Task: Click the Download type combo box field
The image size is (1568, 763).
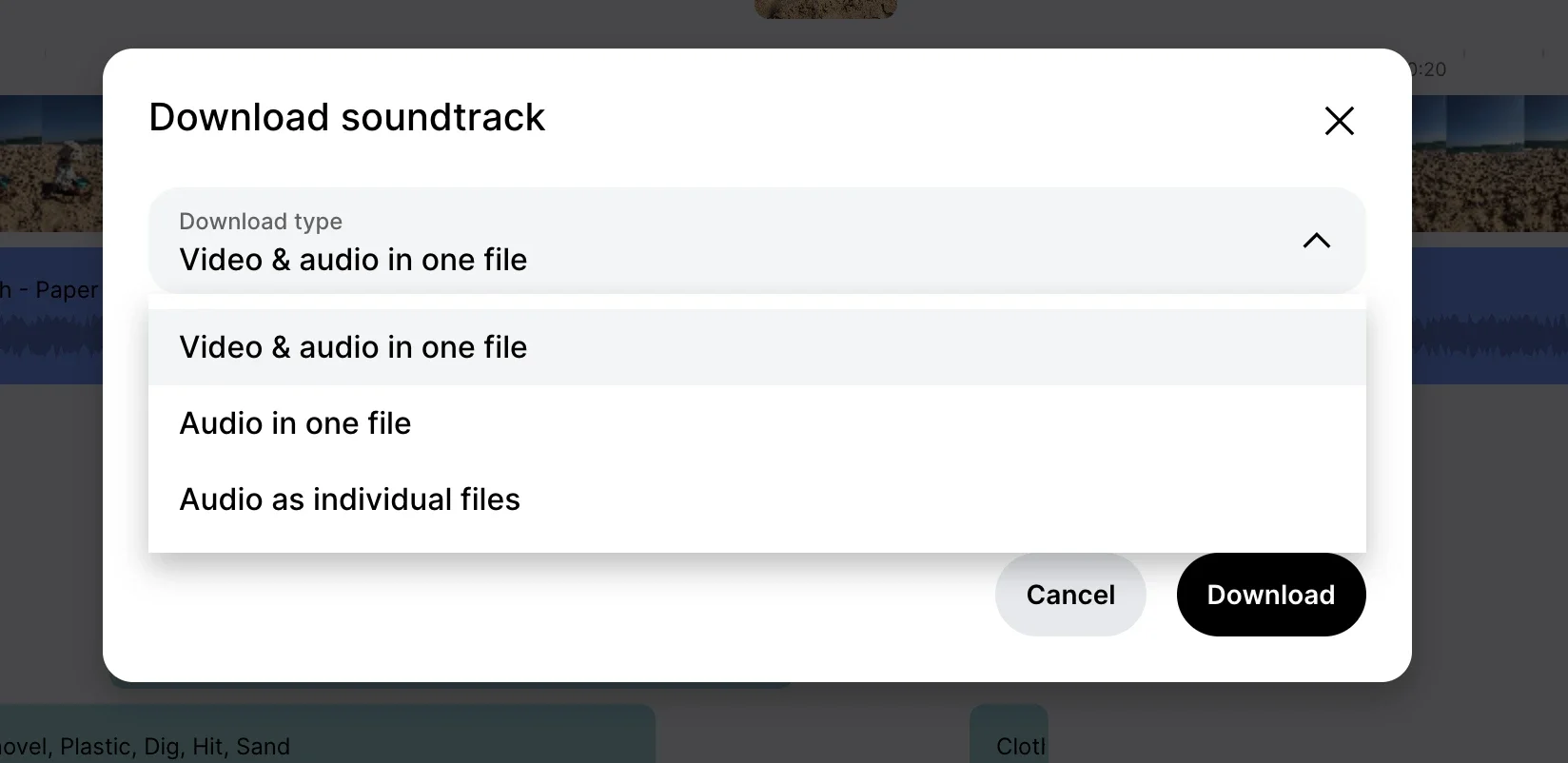Action: click(756, 241)
